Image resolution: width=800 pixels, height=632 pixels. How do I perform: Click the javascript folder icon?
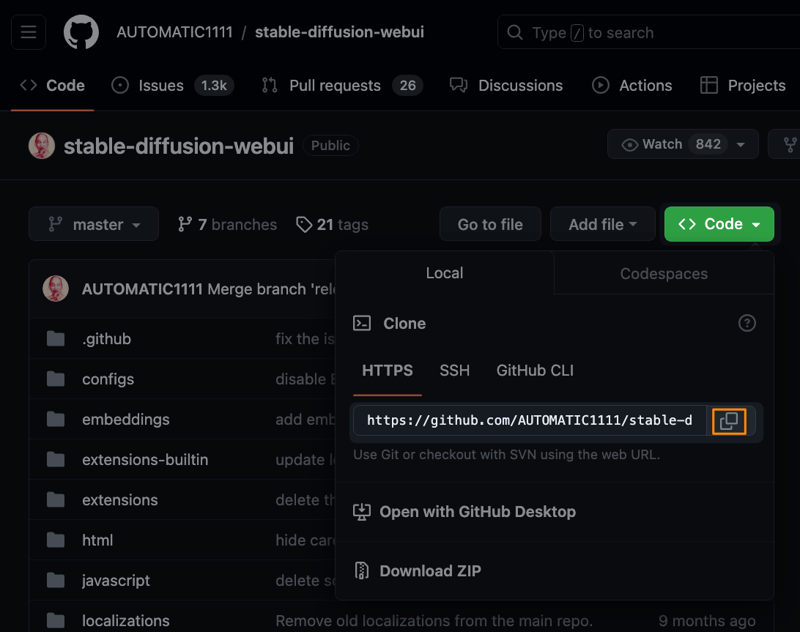click(x=56, y=580)
